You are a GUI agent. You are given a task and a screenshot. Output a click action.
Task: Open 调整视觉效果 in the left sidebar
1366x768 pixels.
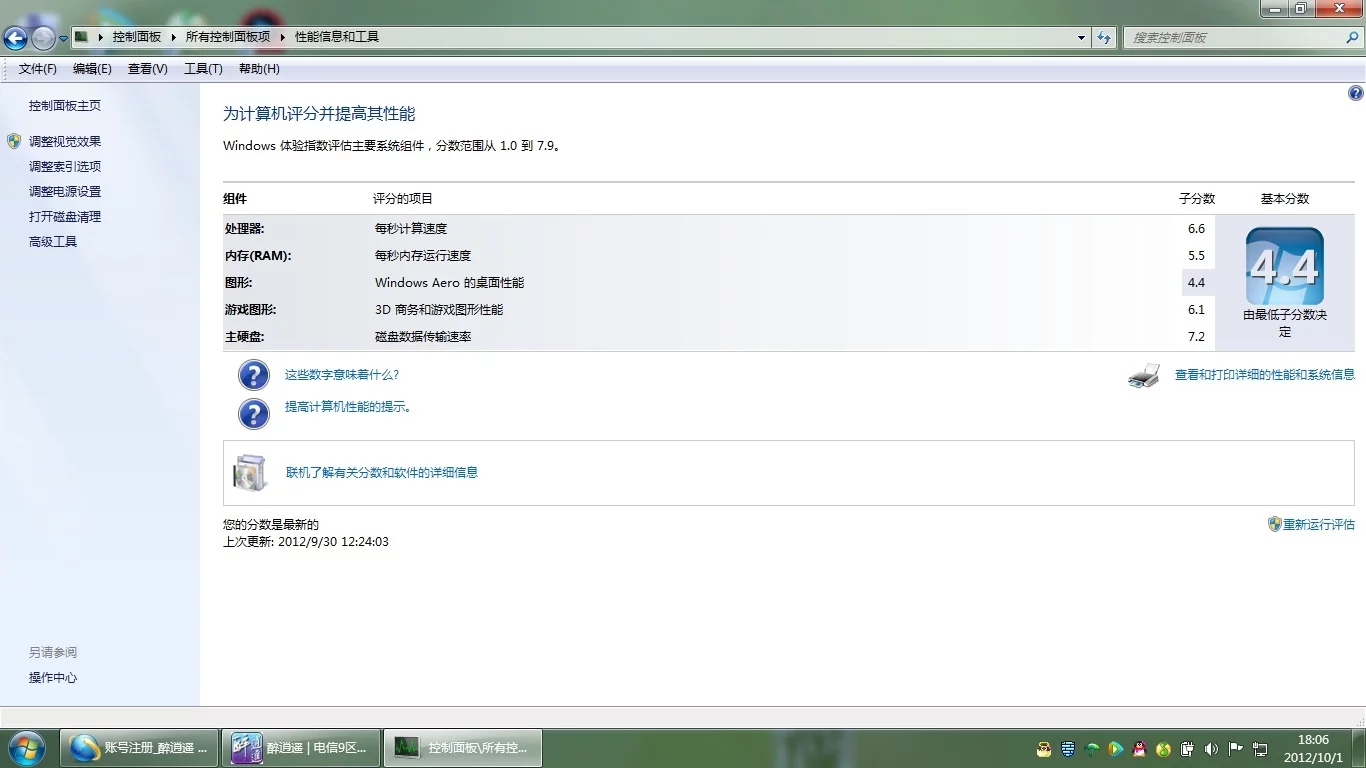click(x=65, y=142)
